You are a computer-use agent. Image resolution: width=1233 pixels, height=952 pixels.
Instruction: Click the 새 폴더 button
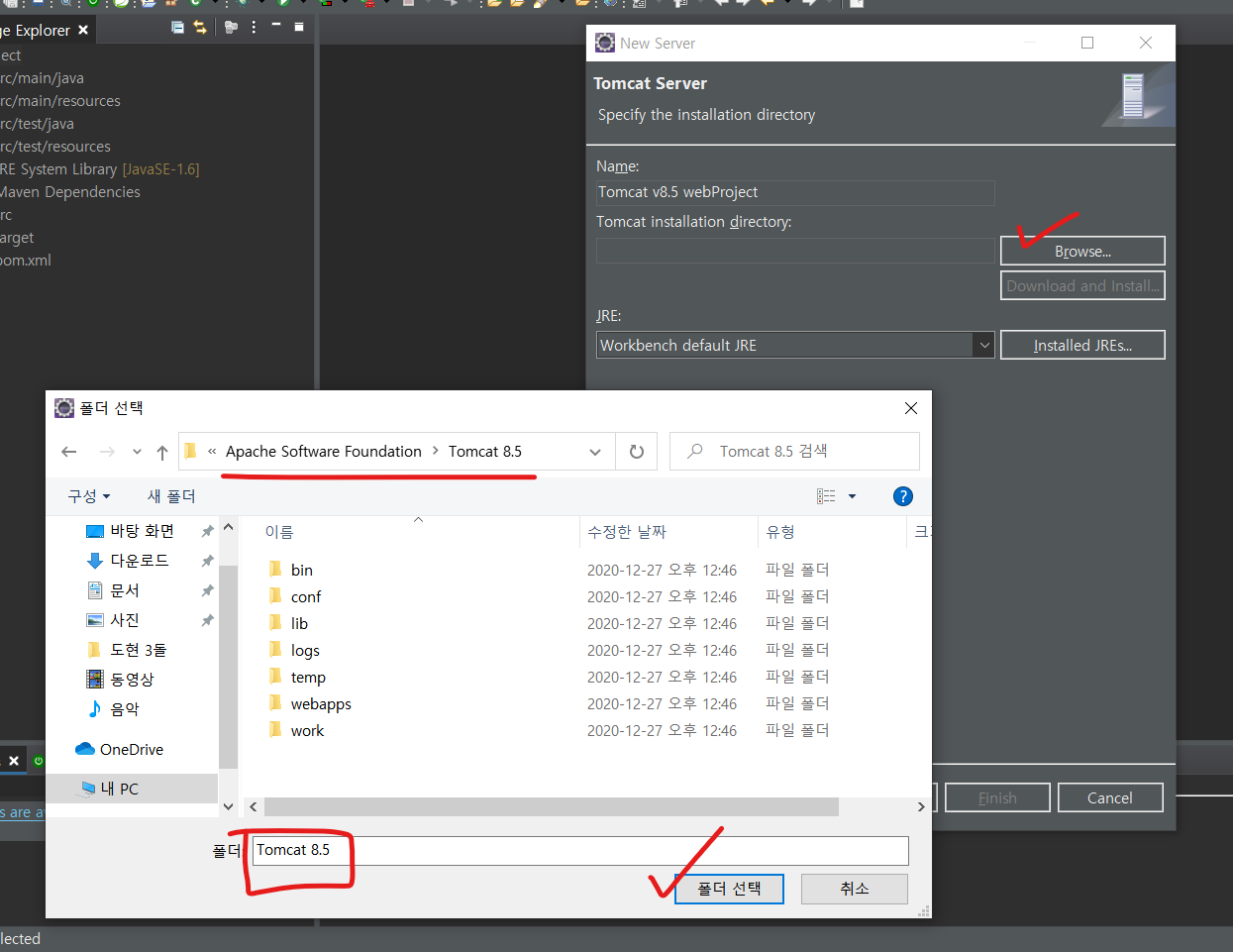coord(171,496)
